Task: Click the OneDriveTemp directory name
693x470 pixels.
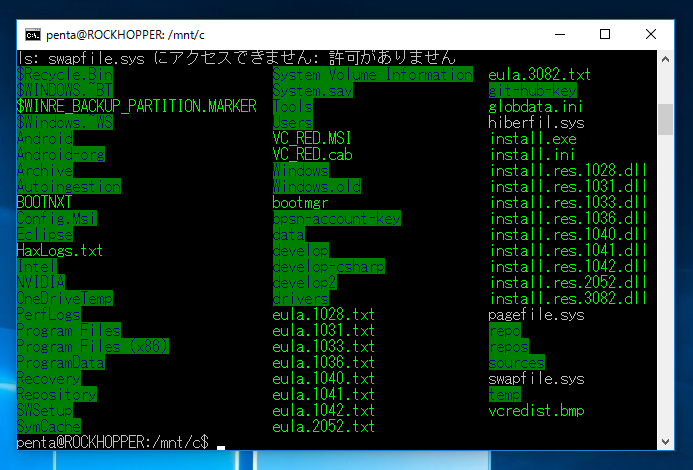Action: pyautogui.click(x=65, y=298)
